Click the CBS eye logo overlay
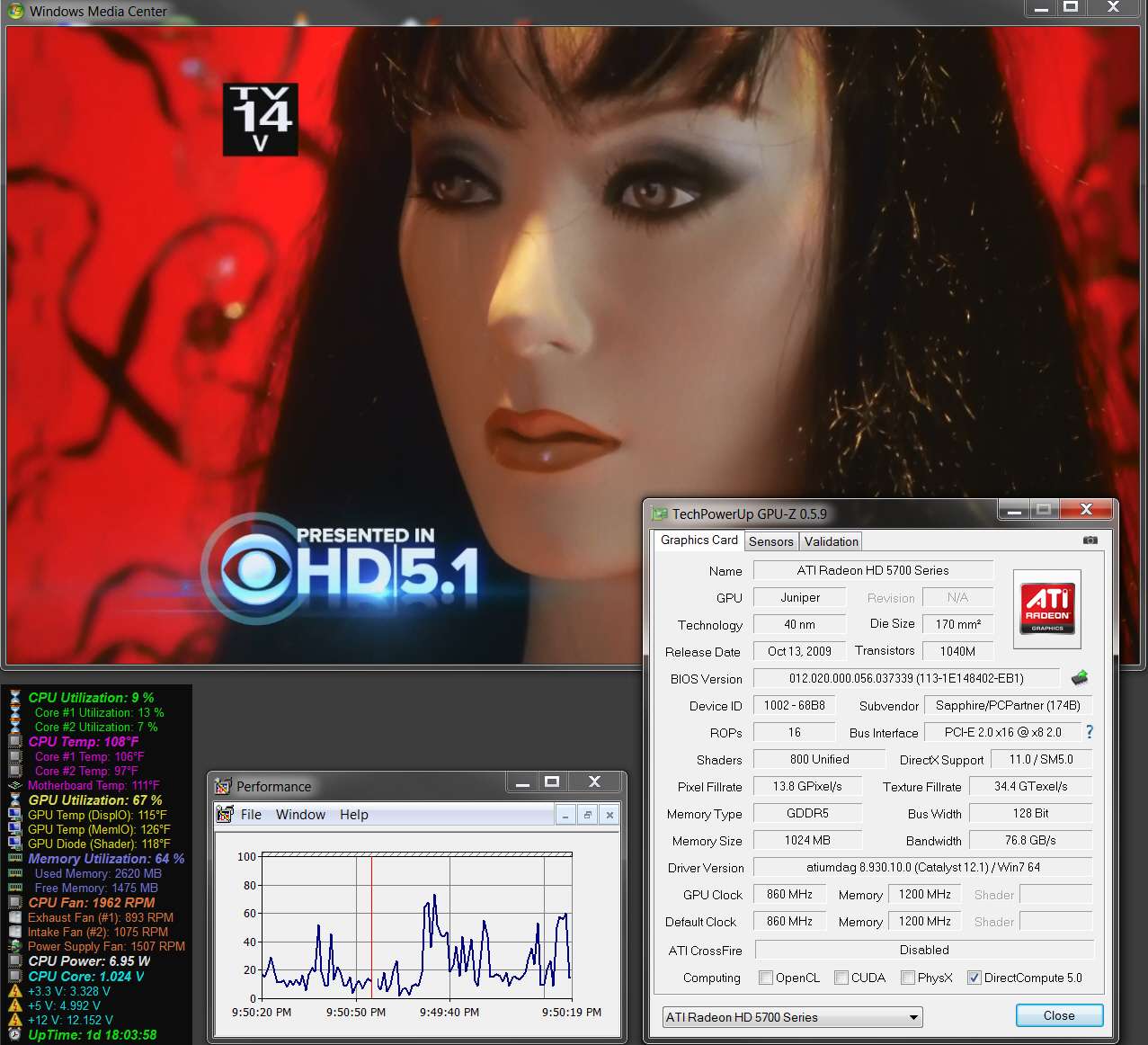Screen dimensions: 1148x1045 pos(258,568)
